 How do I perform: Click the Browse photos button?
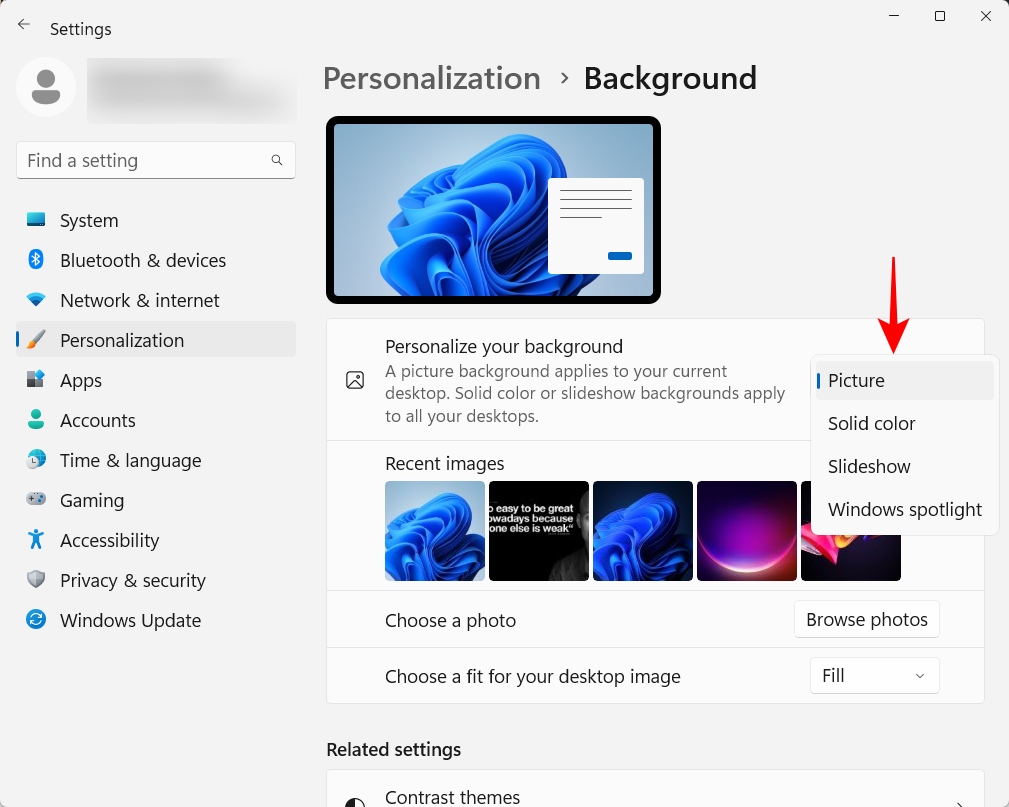tap(867, 619)
